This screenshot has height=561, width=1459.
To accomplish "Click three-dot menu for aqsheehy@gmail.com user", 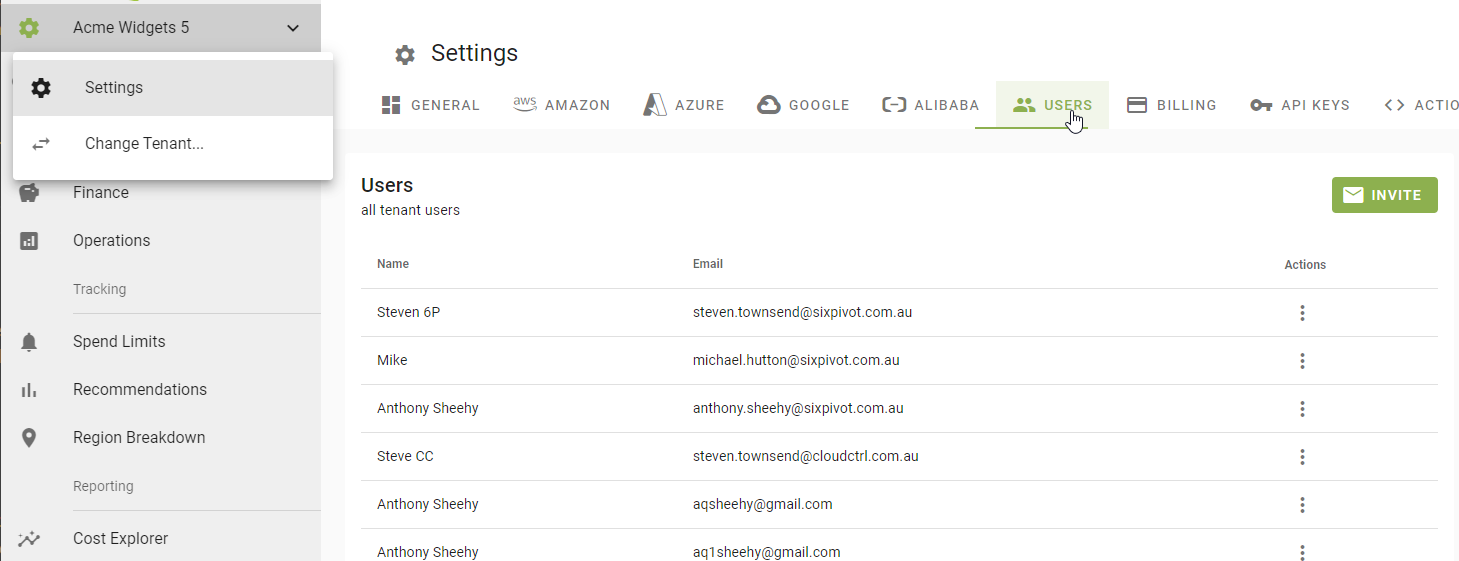I will coord(1302,505).
